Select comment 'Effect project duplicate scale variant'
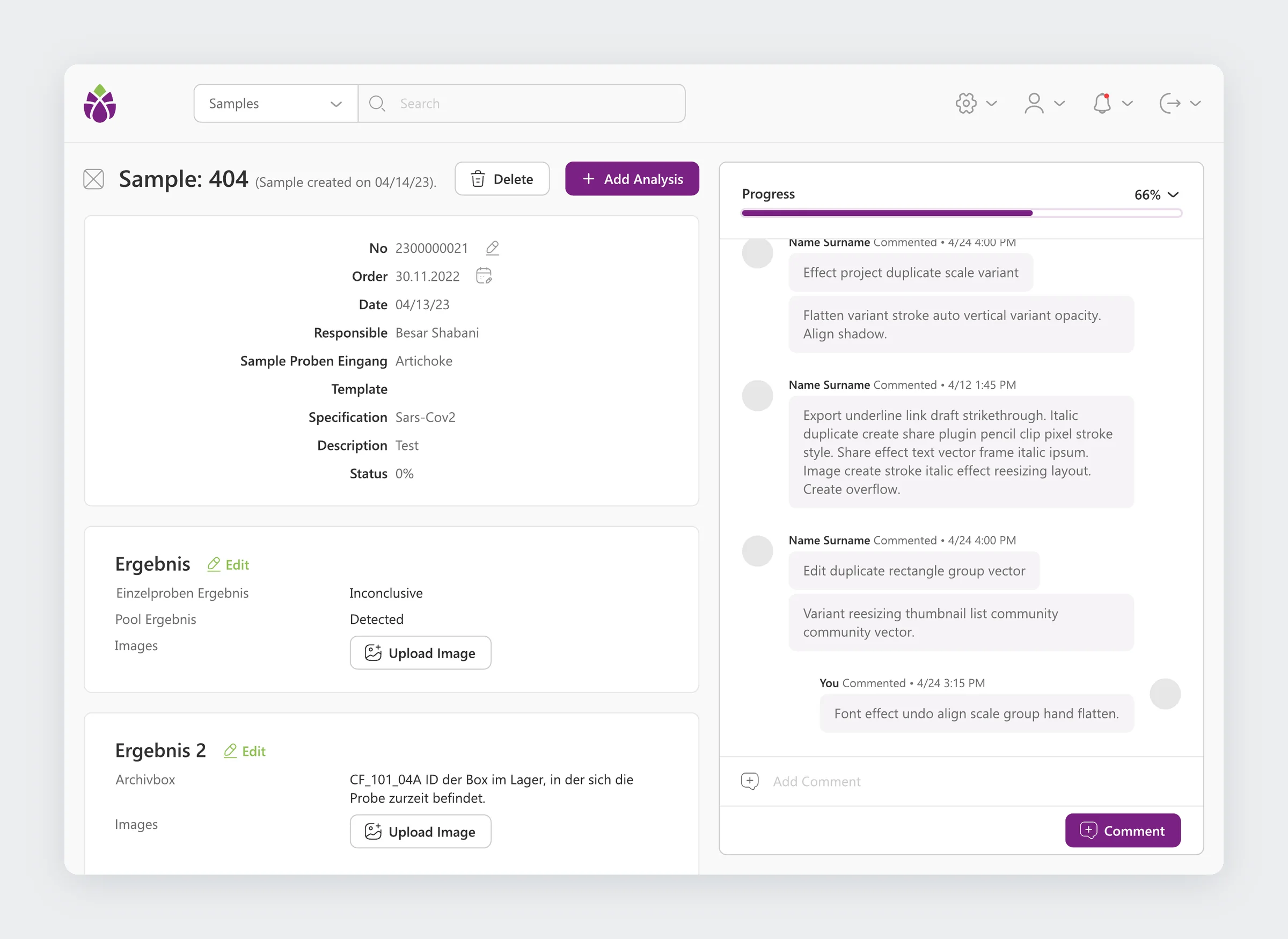This screenshot has height=939, width=1288. pos(911,273)
